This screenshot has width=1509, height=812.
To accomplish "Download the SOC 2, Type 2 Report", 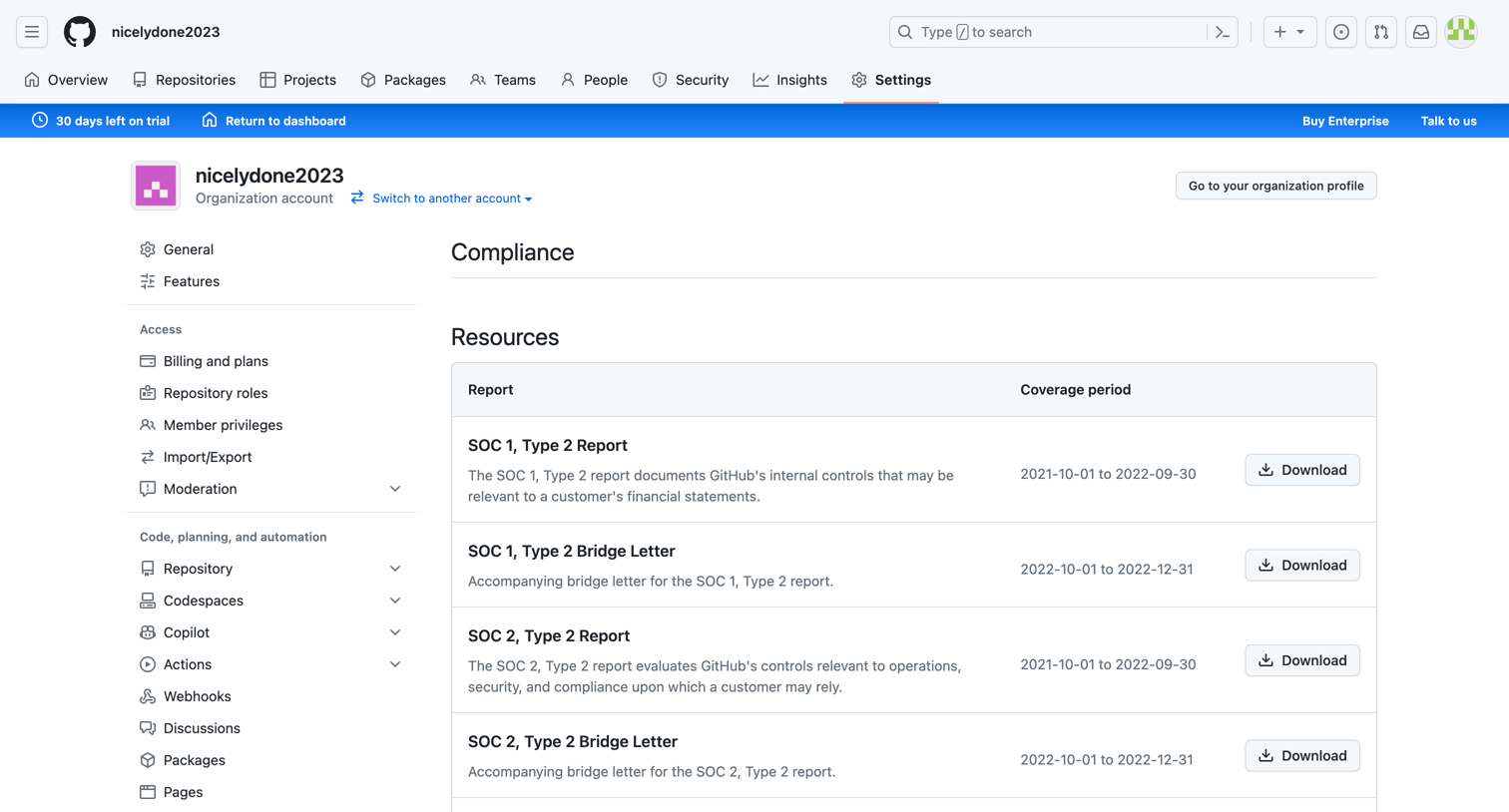I will click(1301, 660).
